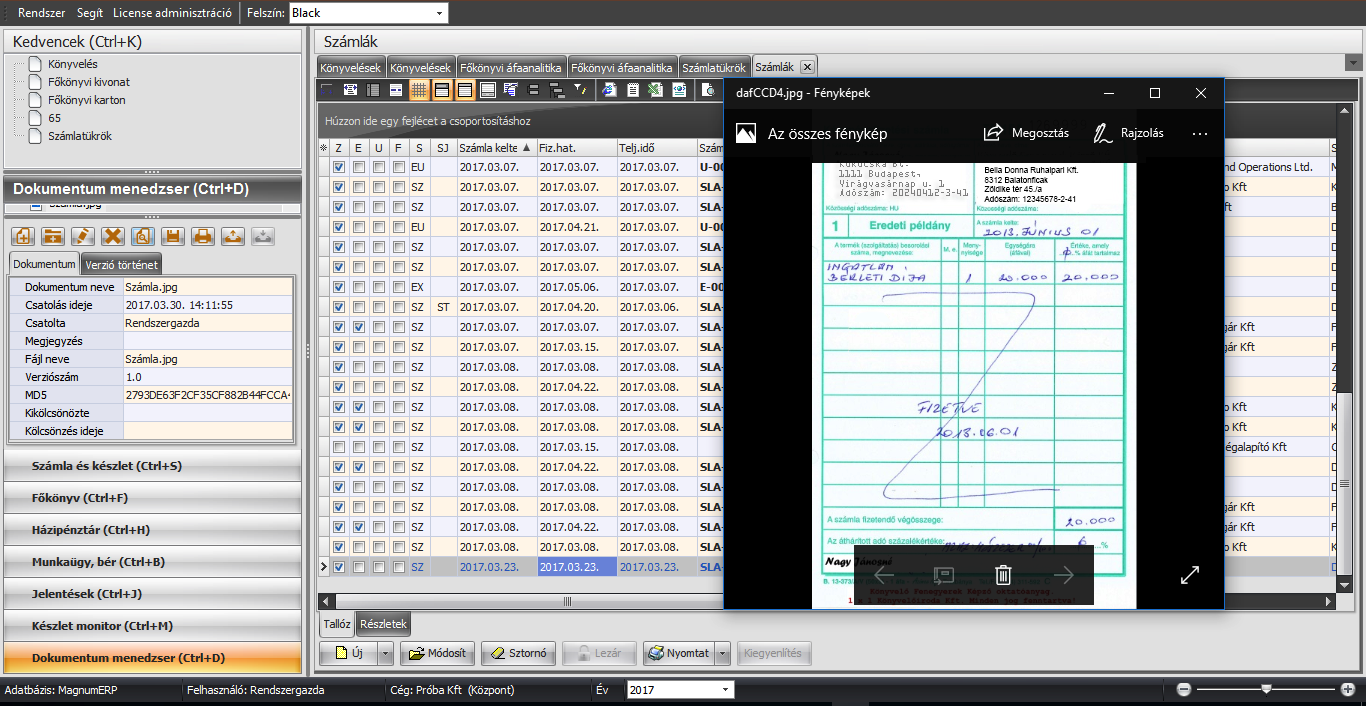Open the Felszín skin dropdown
1366x706 pixels.
(x=439, y=13)
